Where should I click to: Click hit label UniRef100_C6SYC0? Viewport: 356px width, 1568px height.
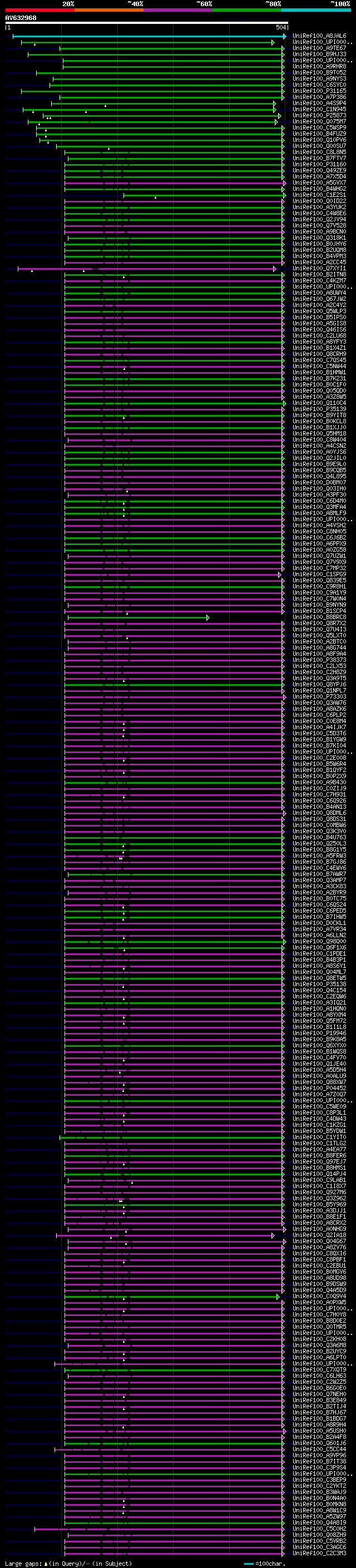pos(319,85)
